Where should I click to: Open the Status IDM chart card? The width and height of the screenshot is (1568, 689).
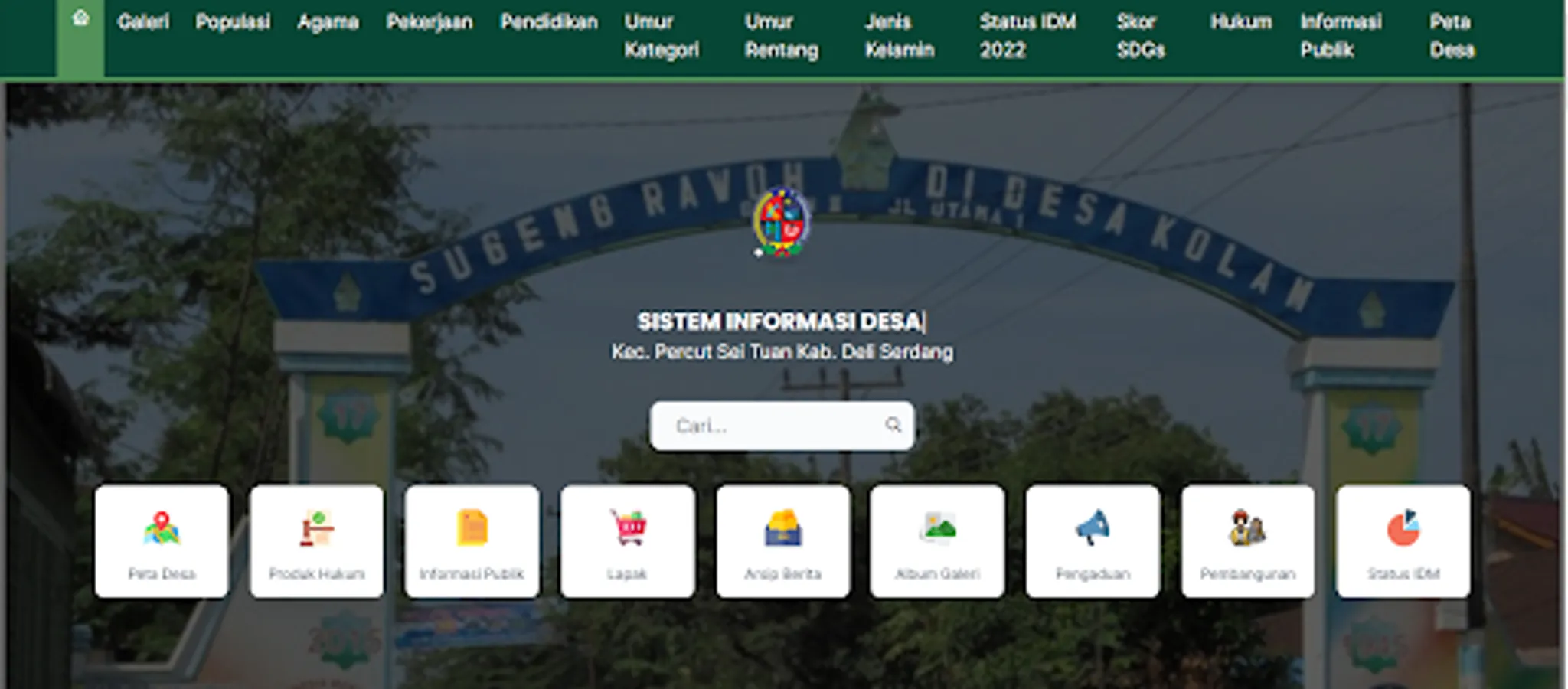pyautogui.click(x=1403, y=540)
